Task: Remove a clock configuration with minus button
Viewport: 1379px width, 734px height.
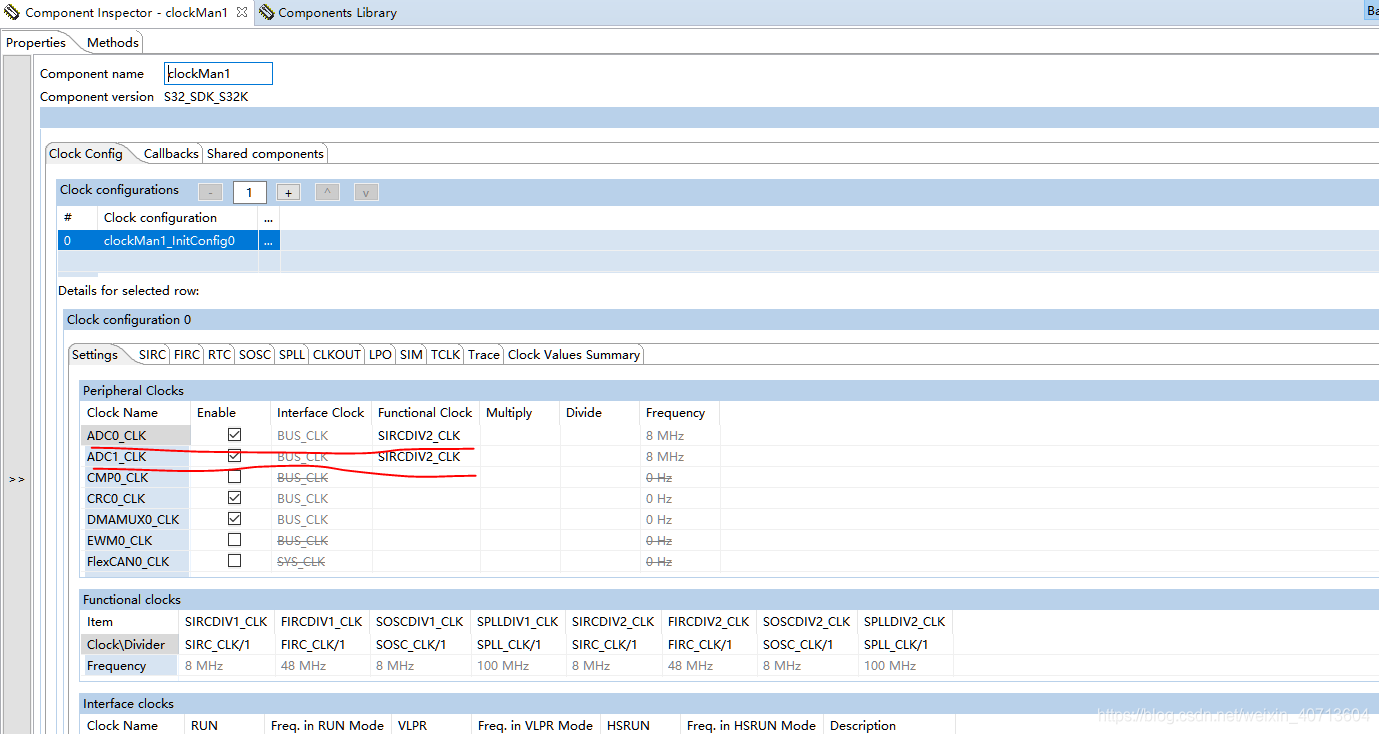Action: [x=210, y=192]
